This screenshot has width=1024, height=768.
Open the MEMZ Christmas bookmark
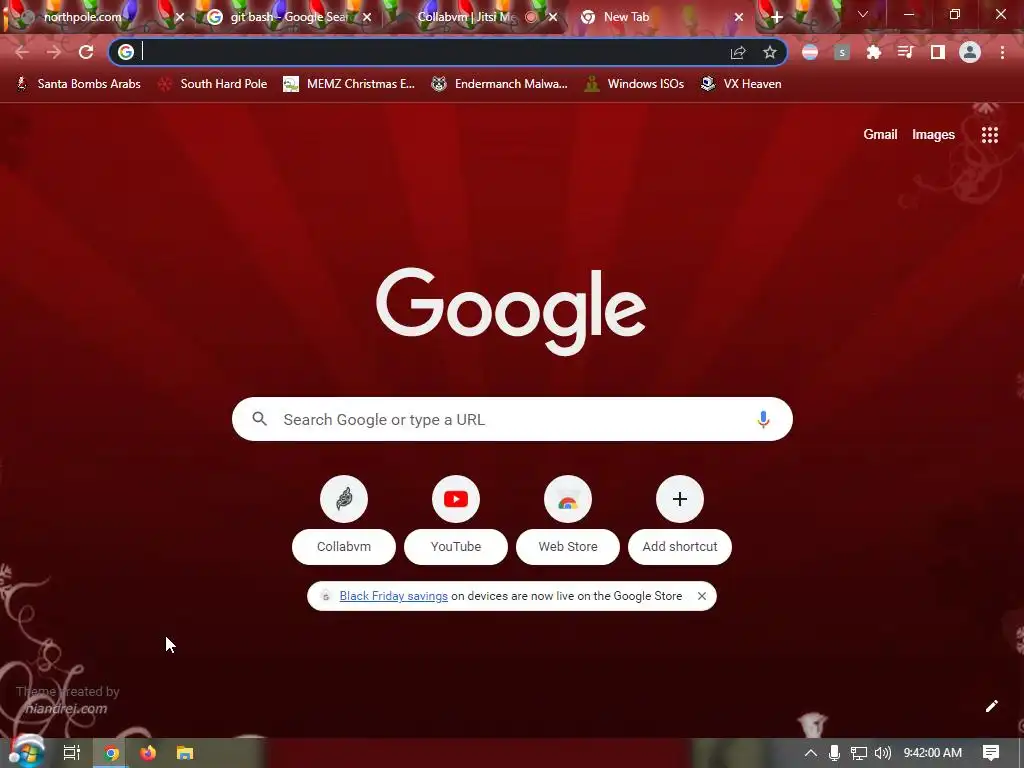[349, 84]
